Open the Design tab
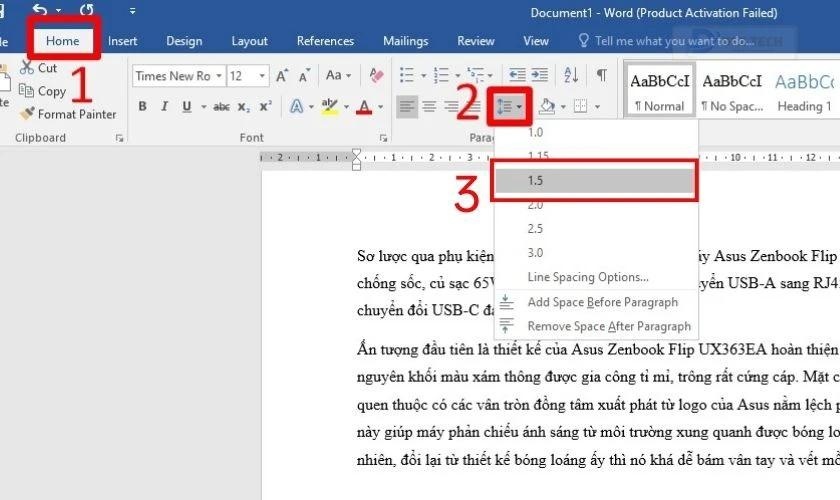Viewport: 840px width, 500px height. (x=184, y=41)
